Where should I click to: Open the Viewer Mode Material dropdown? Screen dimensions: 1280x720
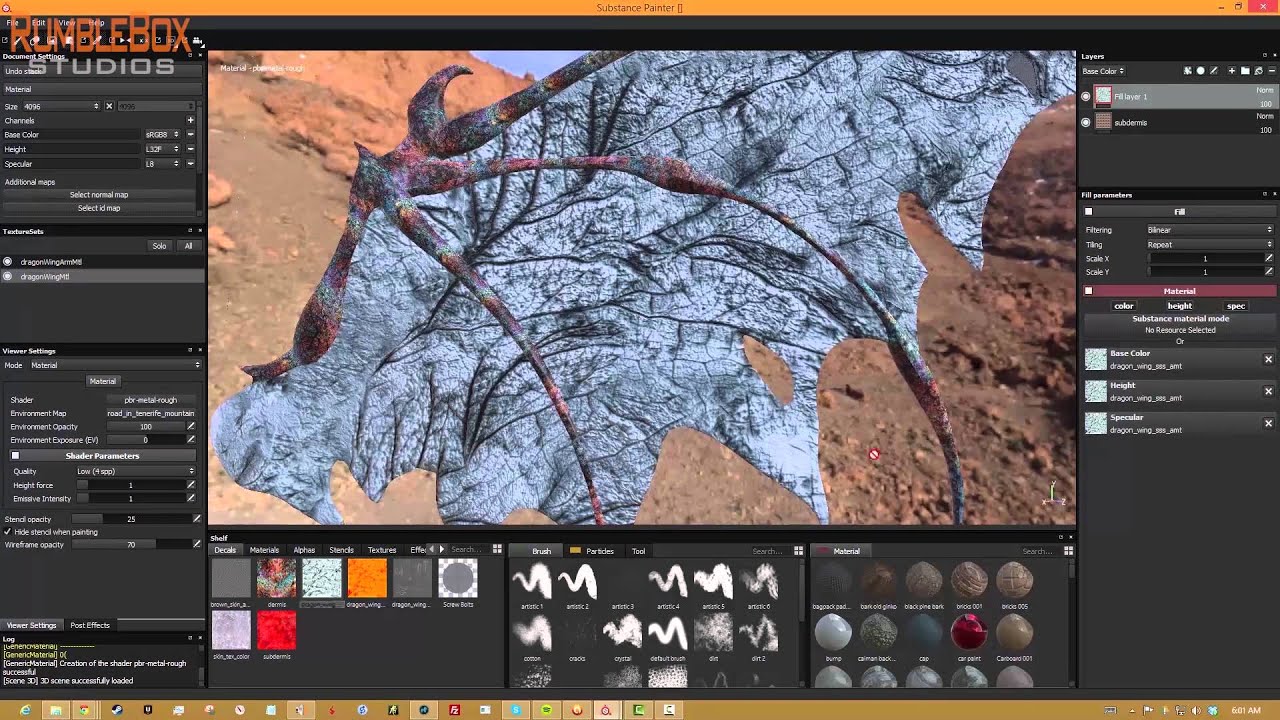(115, 365)
